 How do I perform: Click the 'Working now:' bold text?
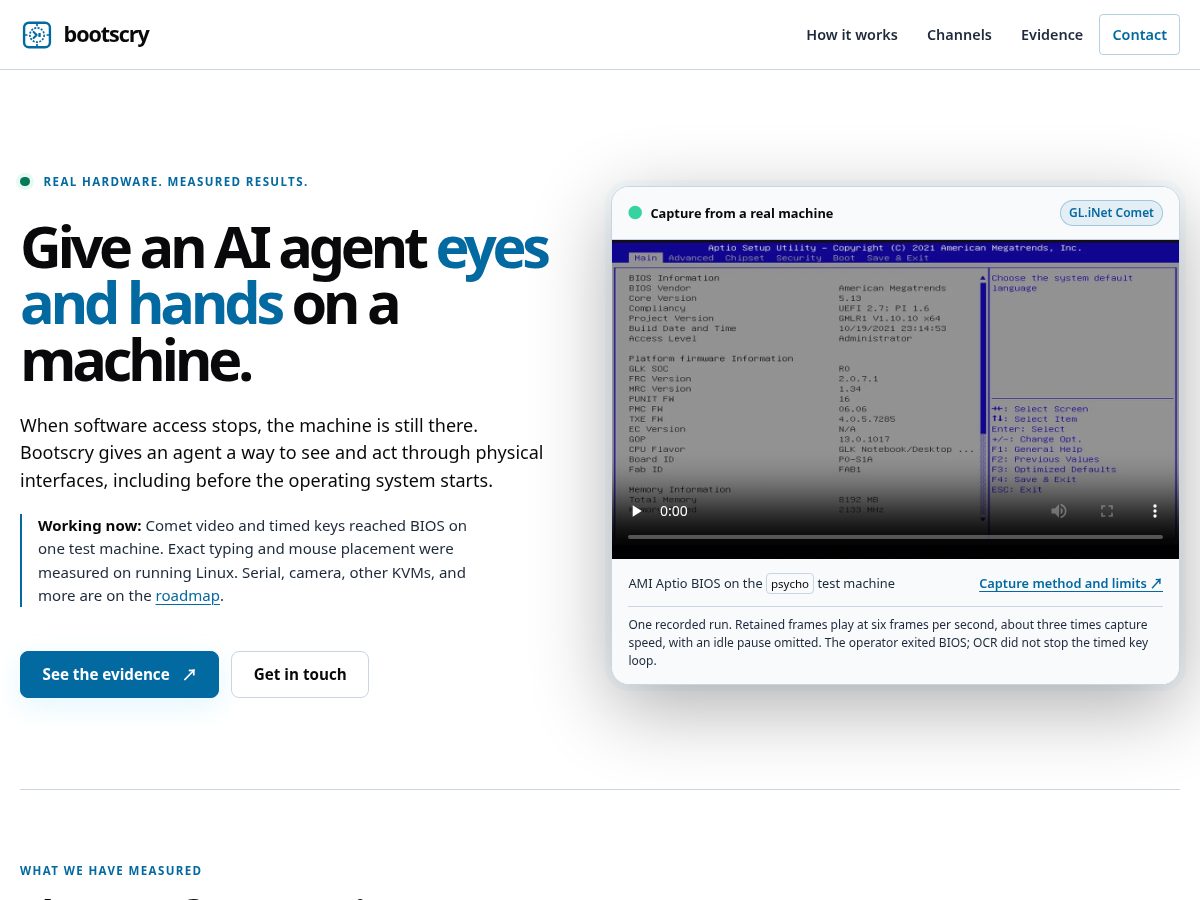pos(90,526)
